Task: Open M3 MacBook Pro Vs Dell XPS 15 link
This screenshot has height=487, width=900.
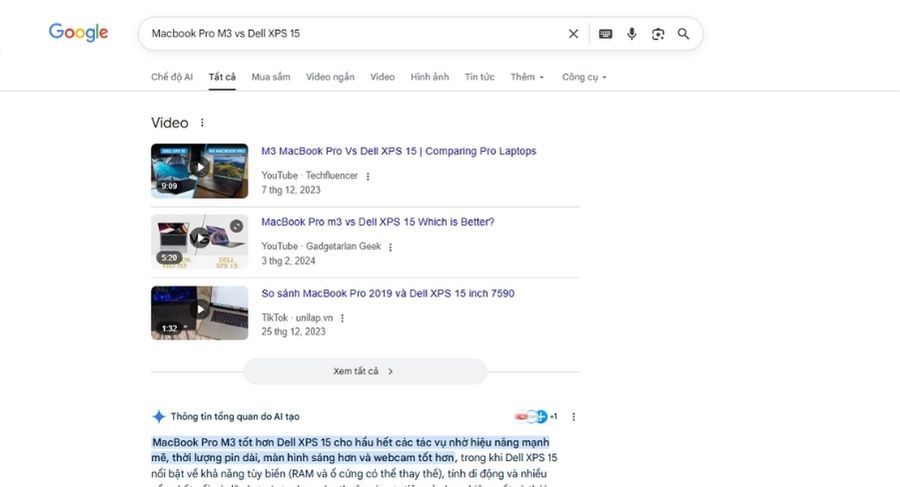Action: [x=399, y=151]
